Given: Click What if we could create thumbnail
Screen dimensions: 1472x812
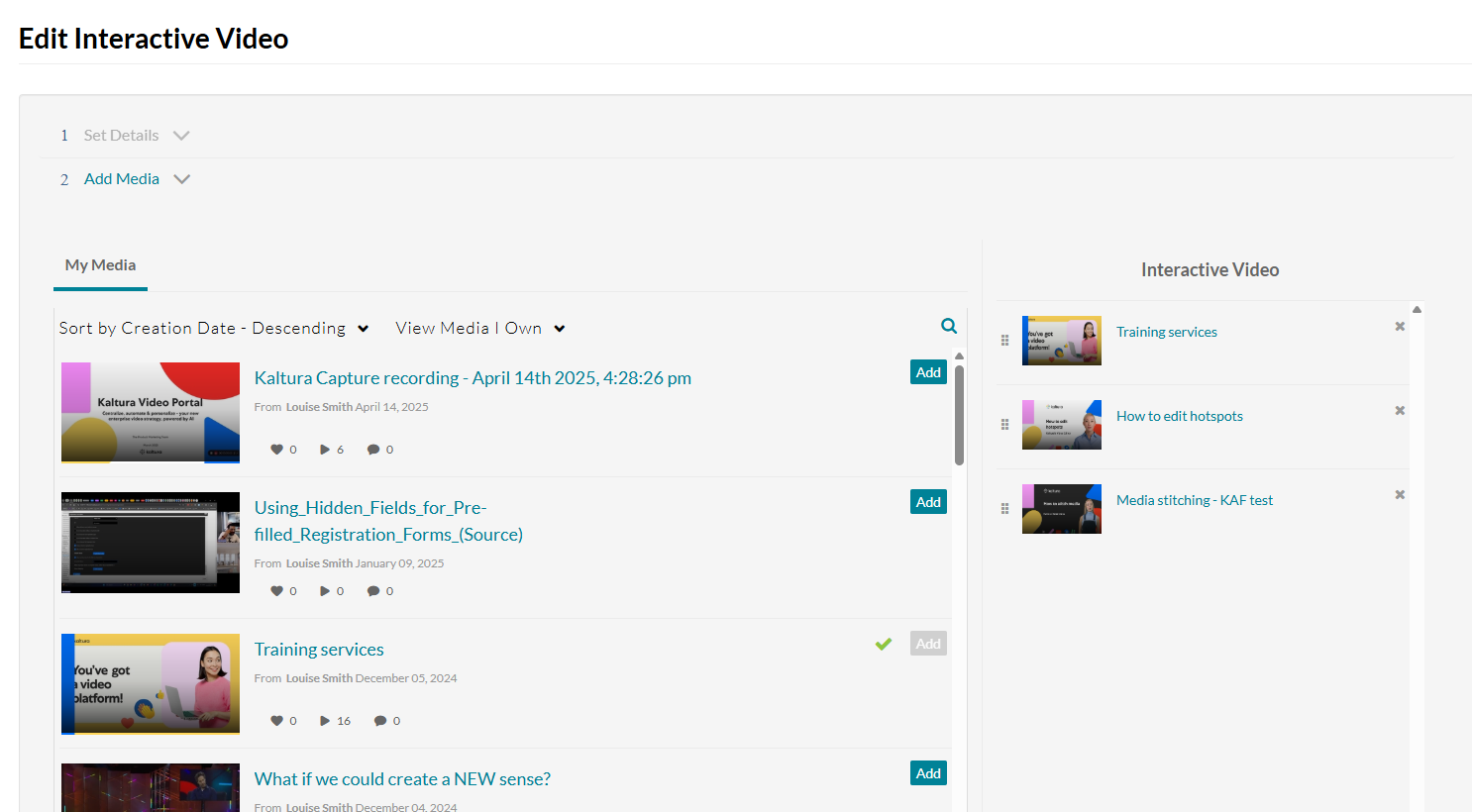Looking at the screenshot, I should pos(151,787).
